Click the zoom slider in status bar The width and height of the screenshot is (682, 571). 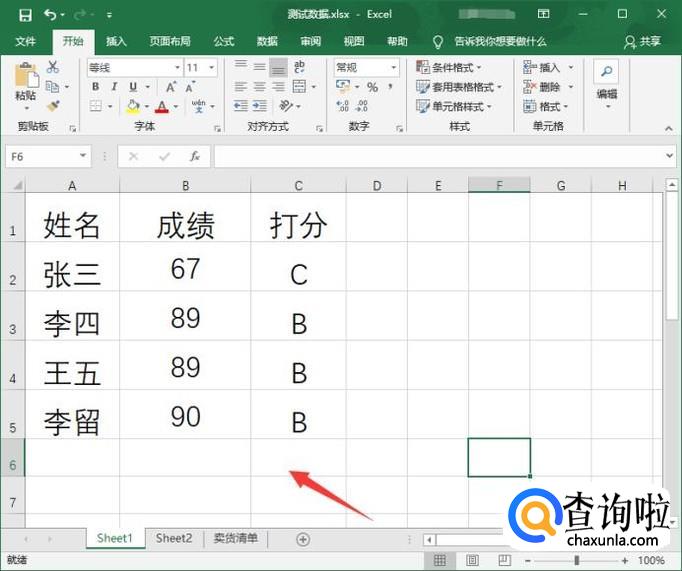click(587, 561)
